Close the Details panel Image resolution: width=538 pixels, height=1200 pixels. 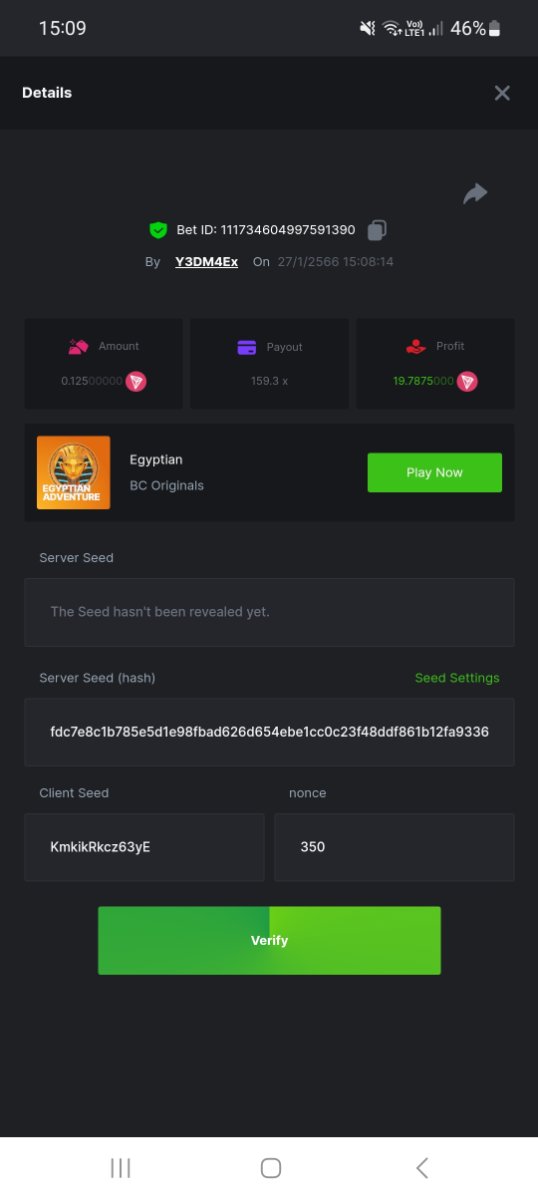point(502,93)
